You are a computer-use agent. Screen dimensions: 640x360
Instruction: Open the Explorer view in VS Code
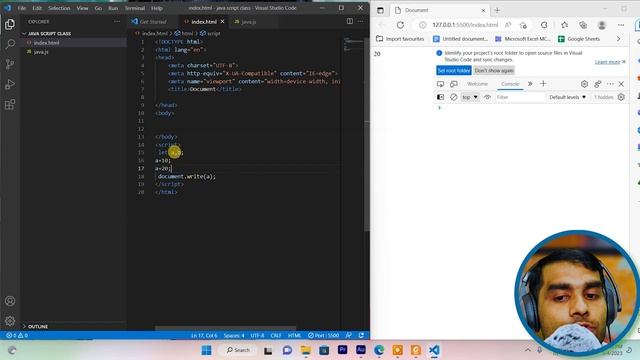[x=10, y=24]
